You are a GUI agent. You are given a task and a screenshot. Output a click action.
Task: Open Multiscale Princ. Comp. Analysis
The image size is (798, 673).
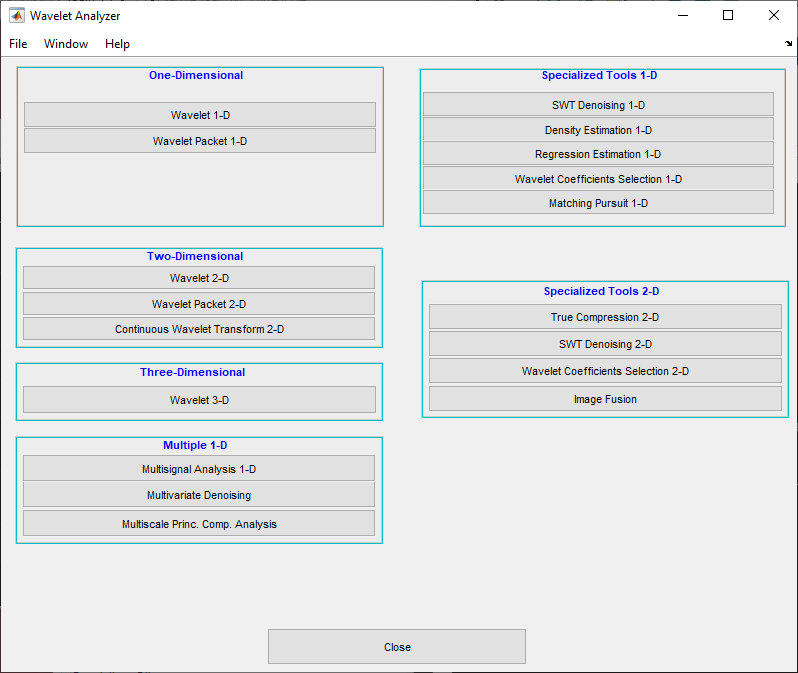(199, 523)
